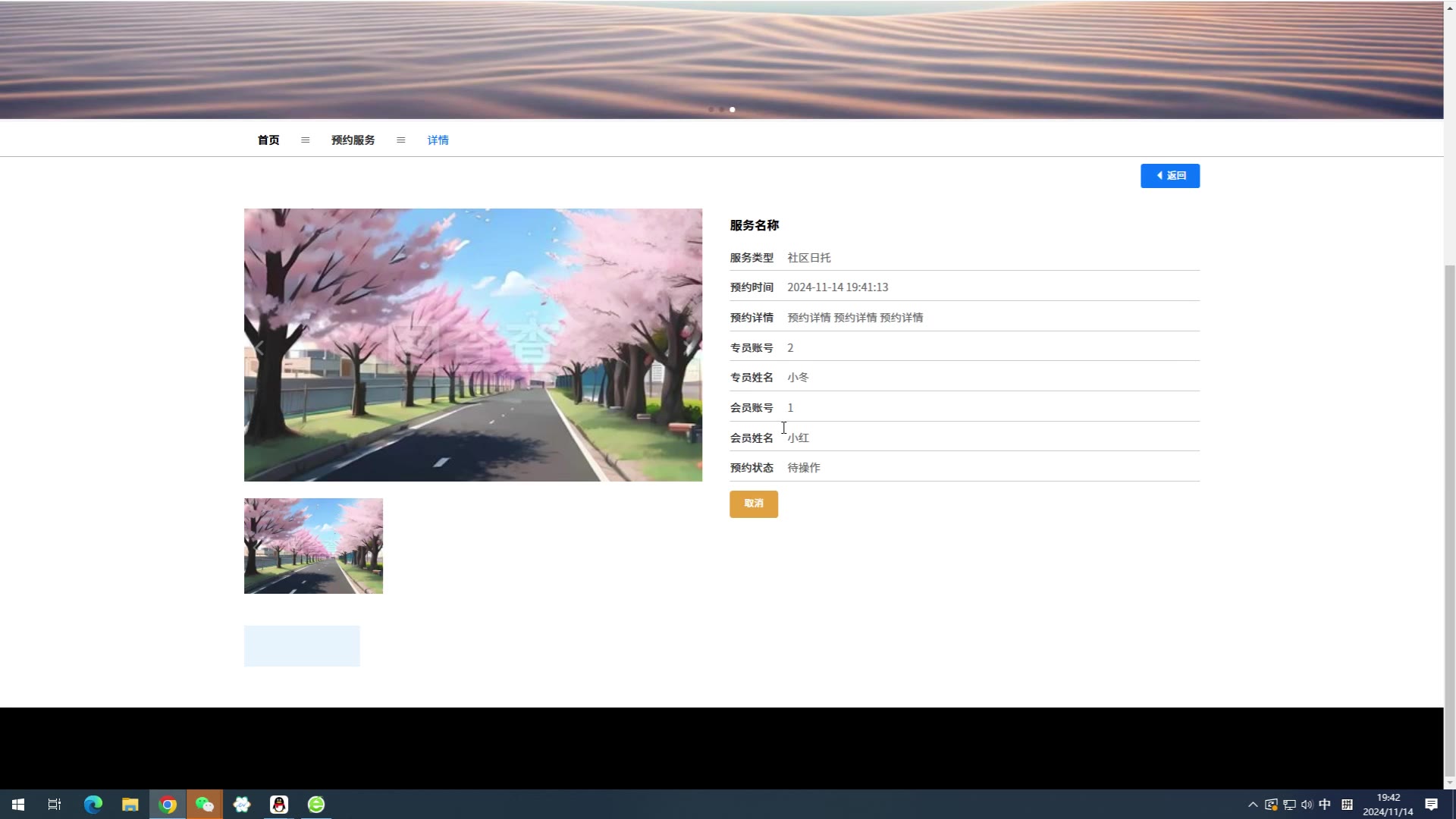
Task: Click the light blue placeholder box
Action: (x=302, y=646)
